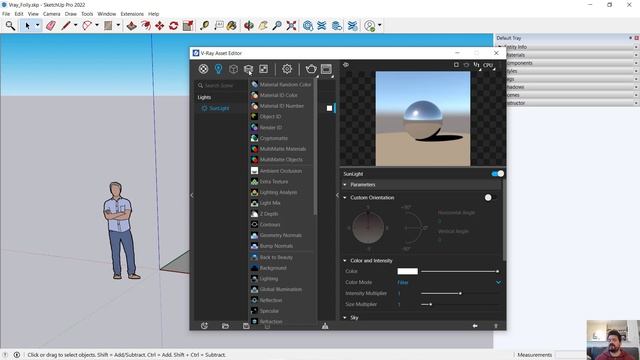Open the Materials category in the V-Ray Asset Editor
Screen dimensions: 640x360
(x=203, y=69)
